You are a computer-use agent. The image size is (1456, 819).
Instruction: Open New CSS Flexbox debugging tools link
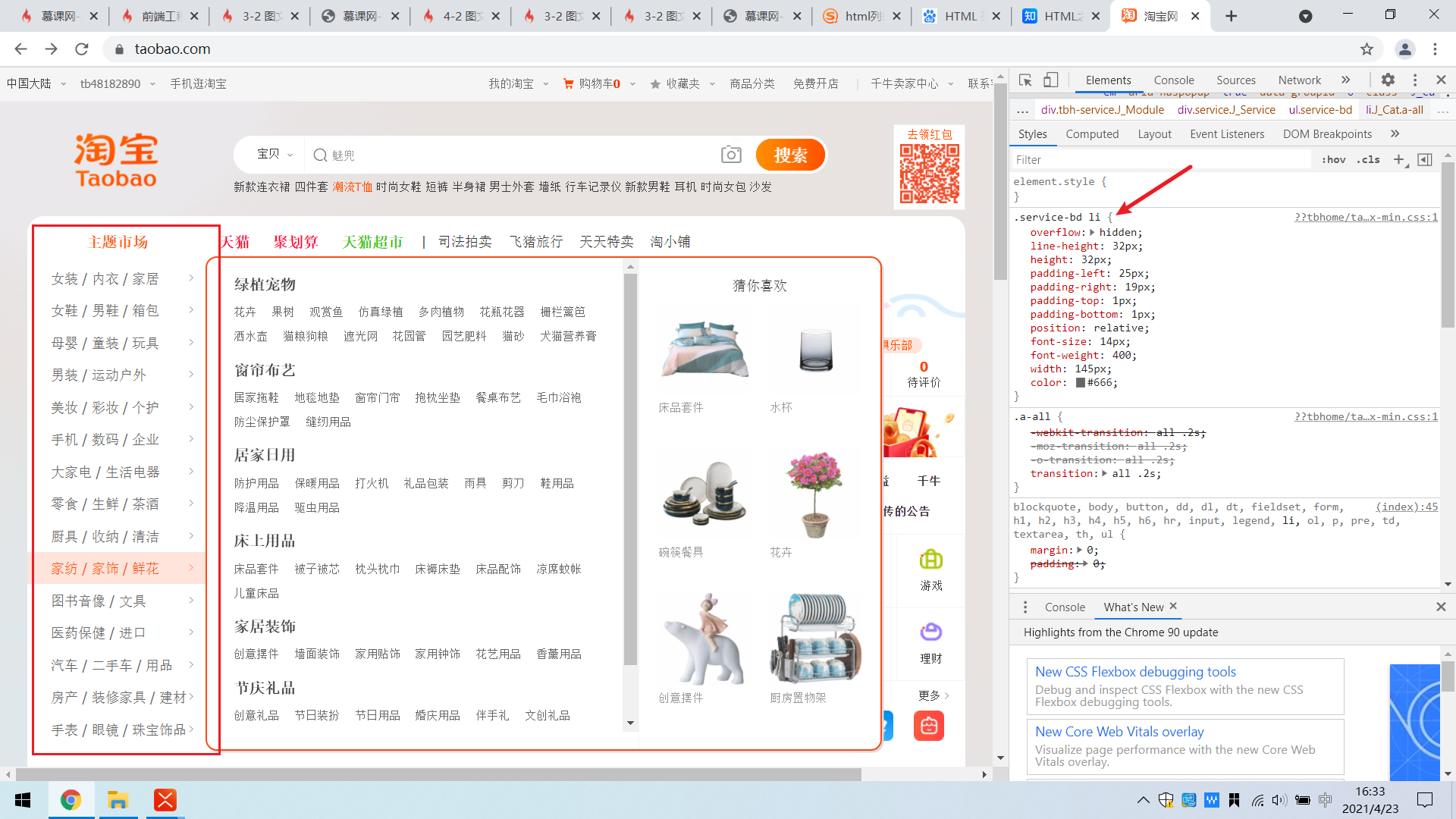point(1135,672)
